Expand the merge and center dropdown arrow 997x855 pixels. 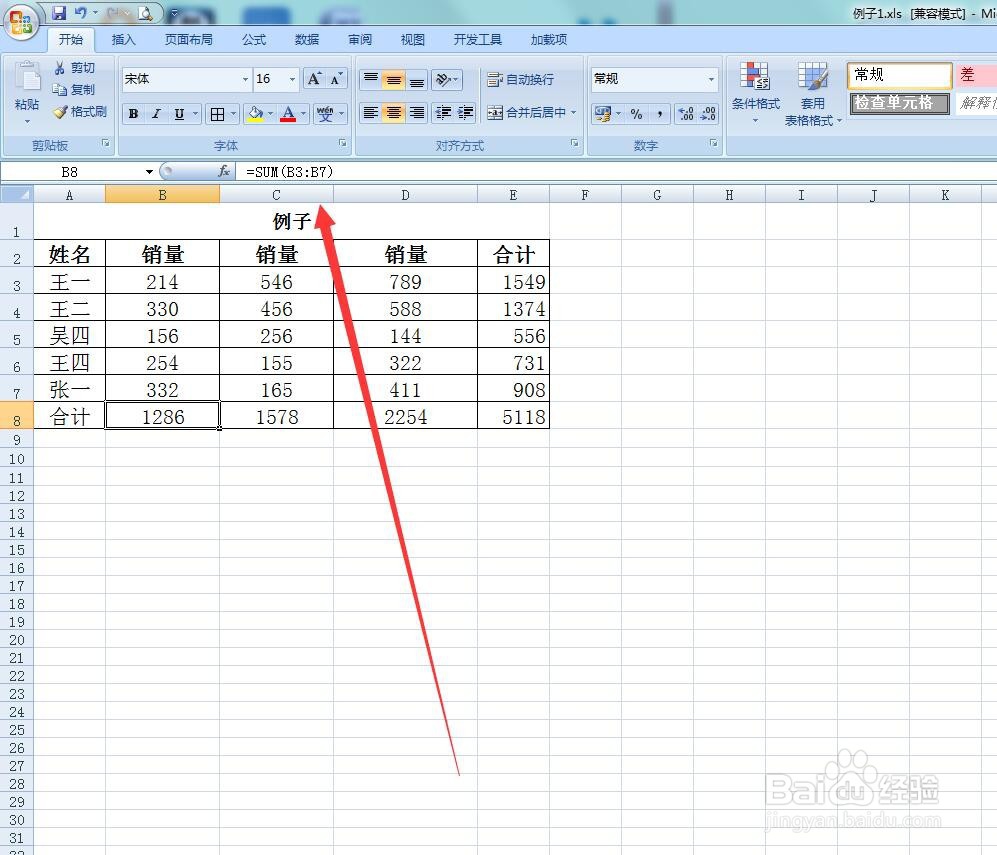point(574,113)
